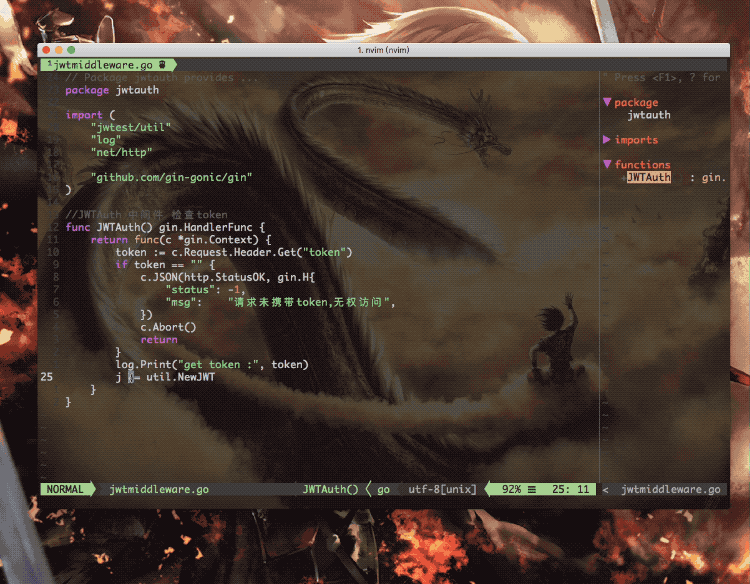
Task: Click the log.Print("get token :", token) line
Action: tap(212, 364)
